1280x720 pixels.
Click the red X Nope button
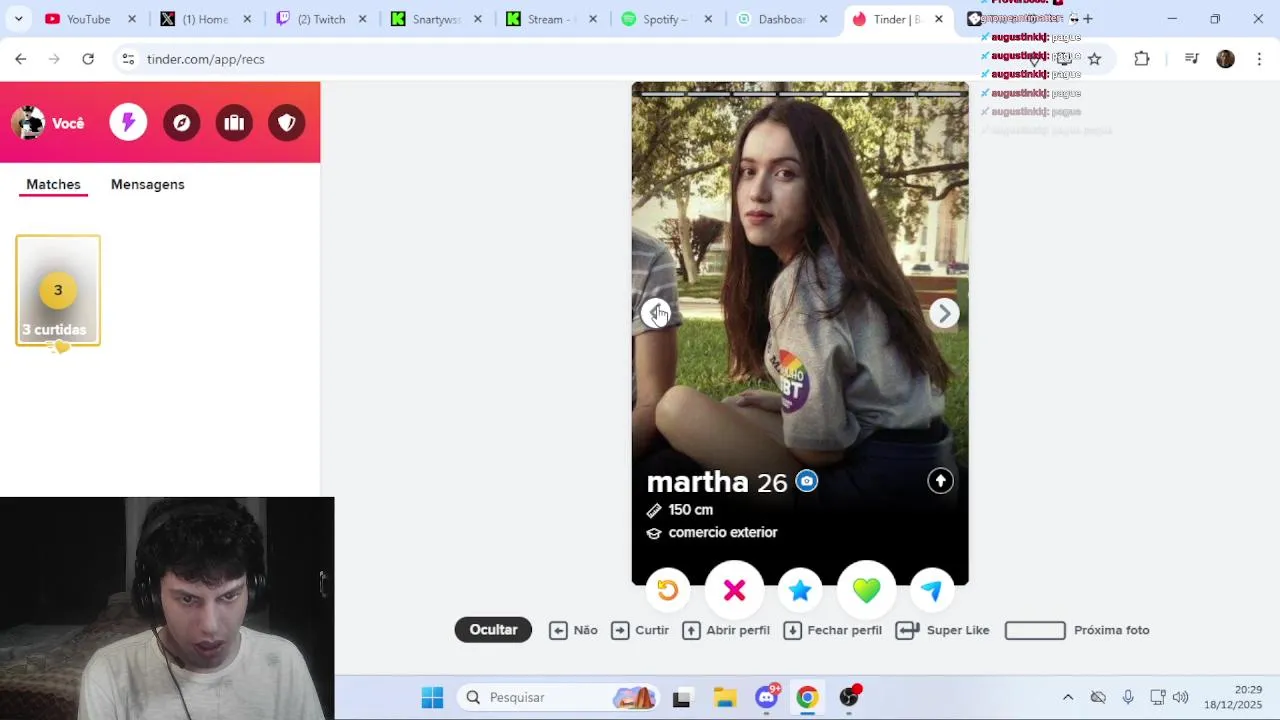734,590
